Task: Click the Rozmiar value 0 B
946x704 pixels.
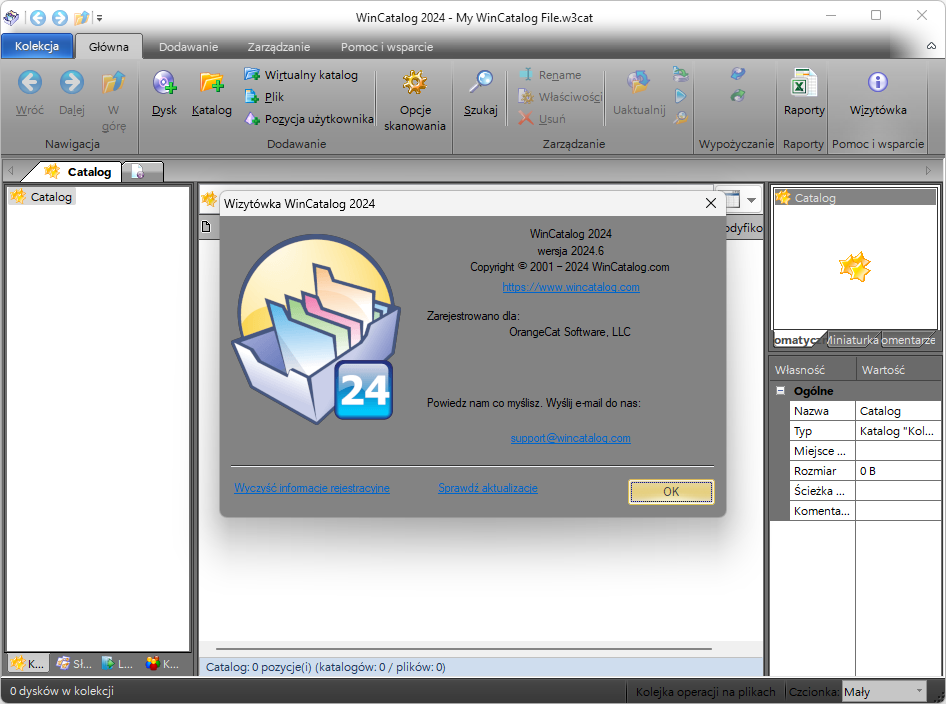Action: tap(898, 471)
